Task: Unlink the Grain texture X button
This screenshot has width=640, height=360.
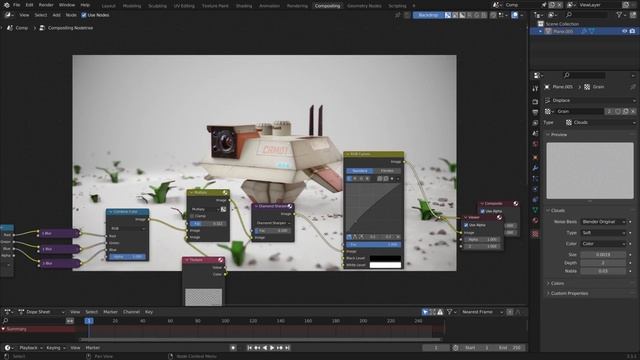Action: [633, 111]
